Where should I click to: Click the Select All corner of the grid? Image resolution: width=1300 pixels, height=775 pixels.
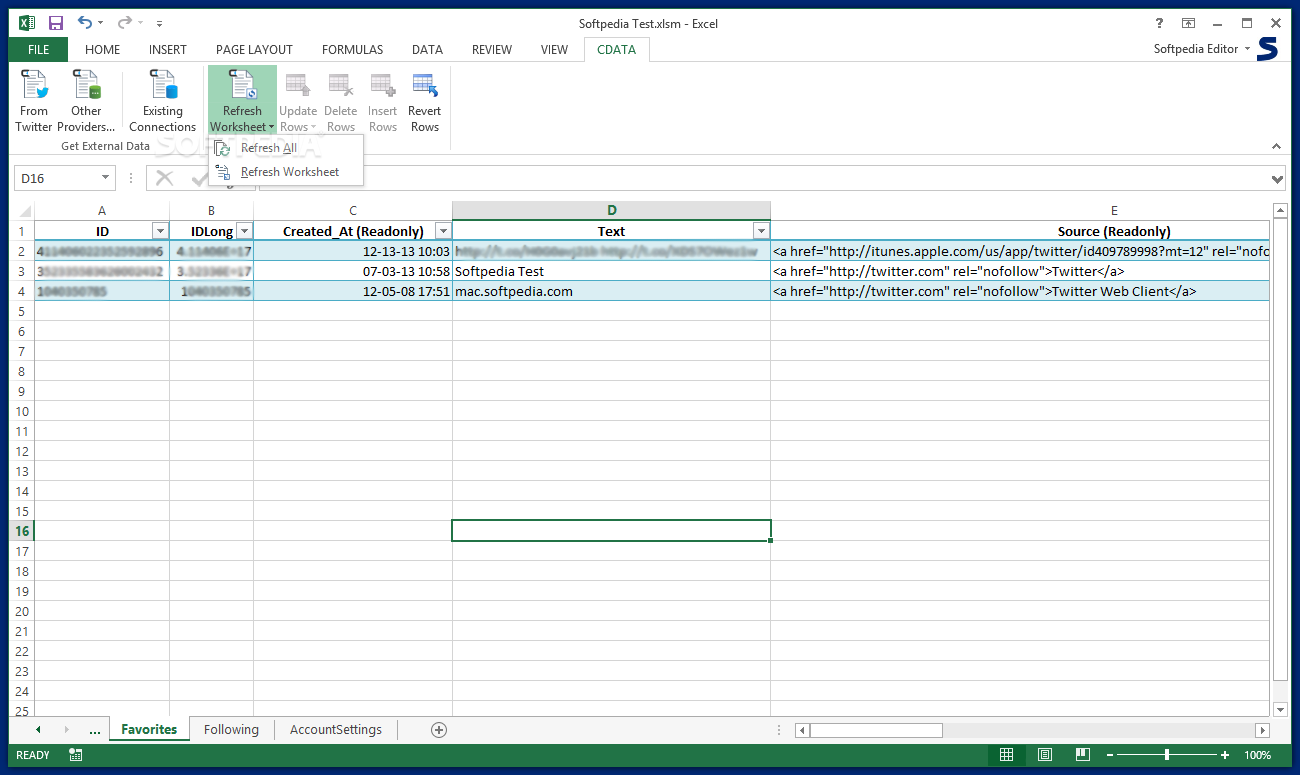point(22,211)
